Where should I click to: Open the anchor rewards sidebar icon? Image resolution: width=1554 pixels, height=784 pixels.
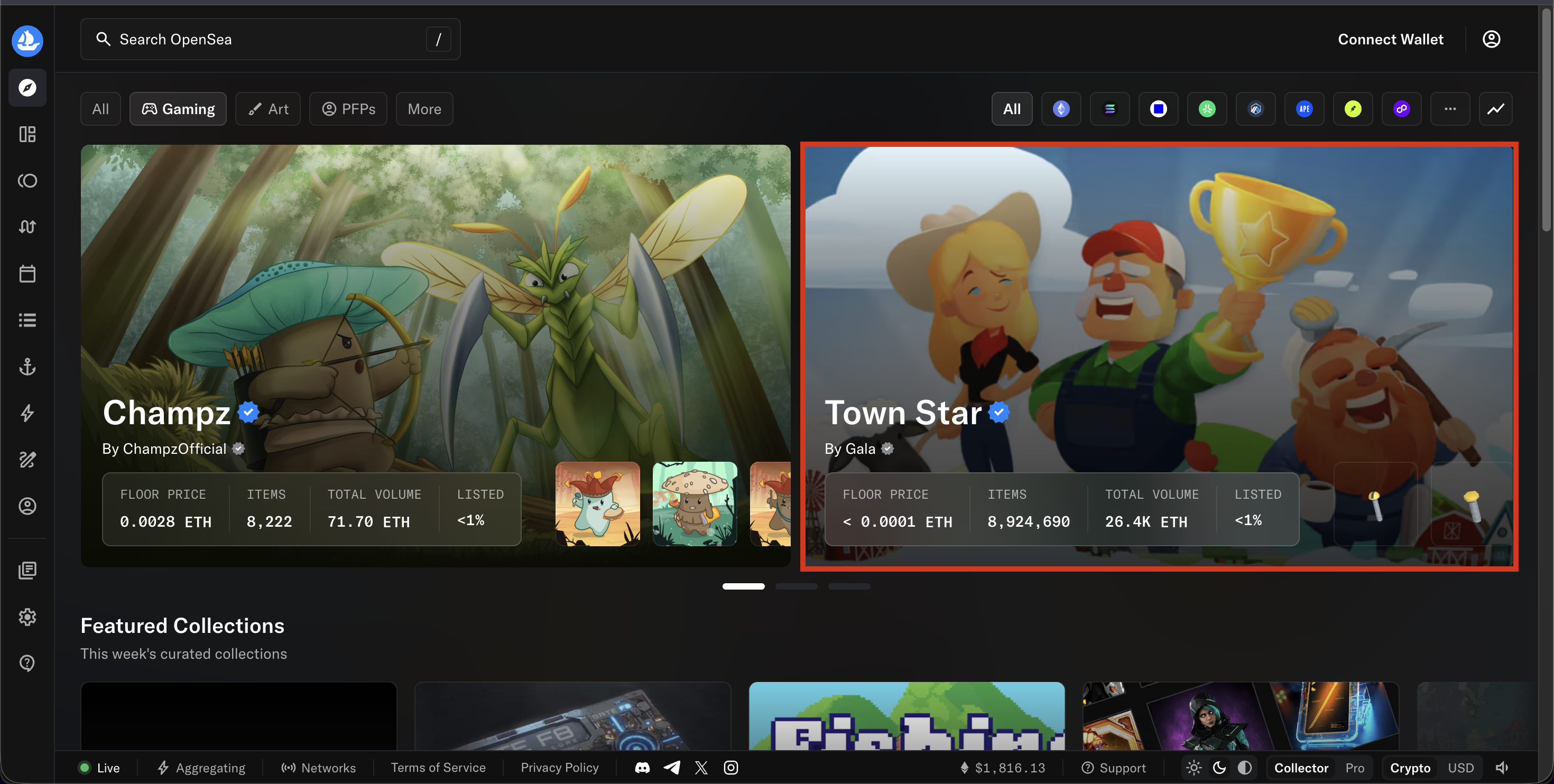(x=27, y=367)
